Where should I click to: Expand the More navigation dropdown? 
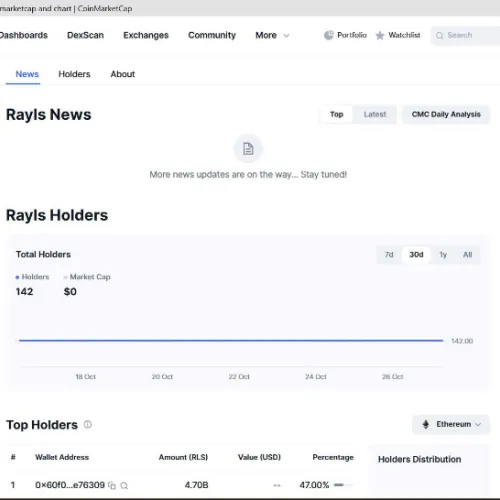[272, 35]
